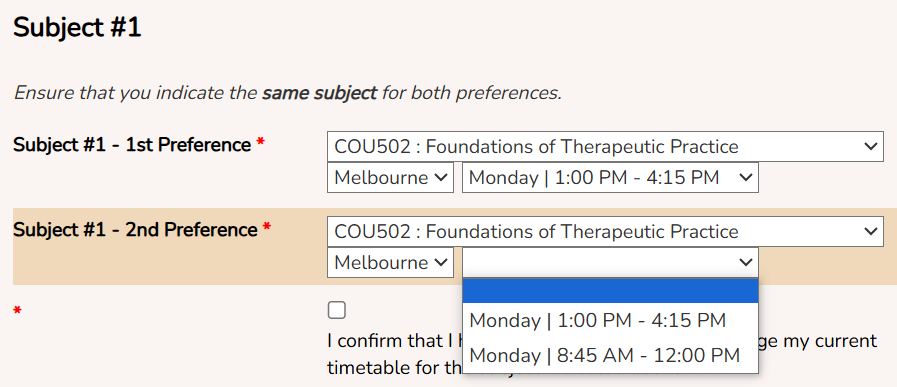Viewport: 897px width, 387px height.
Task: Tick the confirmation checkbox
Action: point(336,310)
